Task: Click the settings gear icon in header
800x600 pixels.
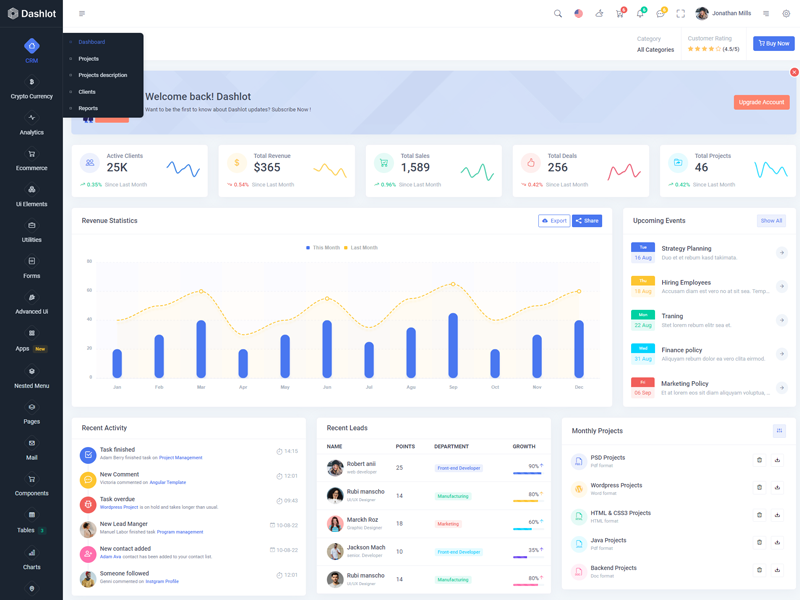Action: coord(786,14)
